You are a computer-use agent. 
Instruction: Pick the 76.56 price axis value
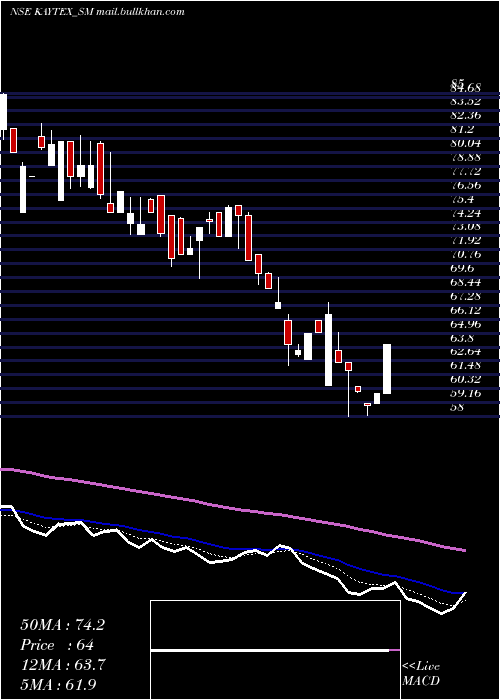466,185
